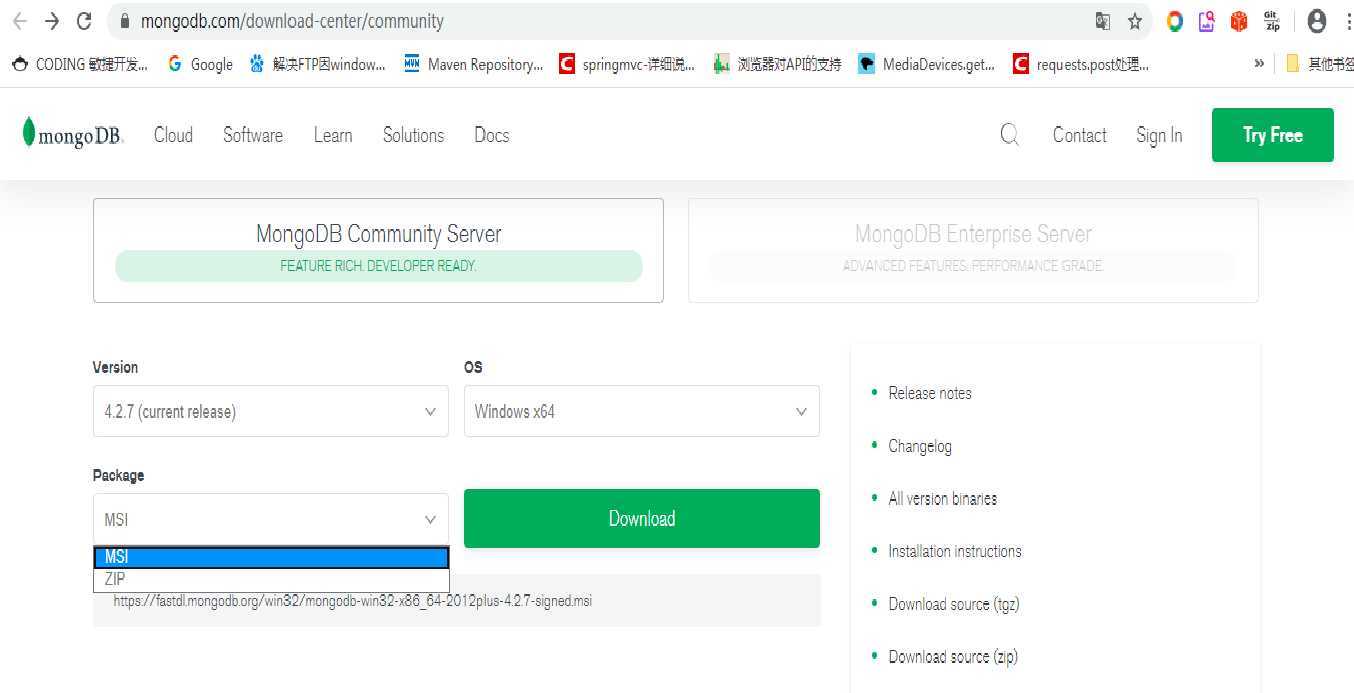Click the red cube extension icon
The height and width of the screenshot is (693, 1354).
[x=1239, y=21]
